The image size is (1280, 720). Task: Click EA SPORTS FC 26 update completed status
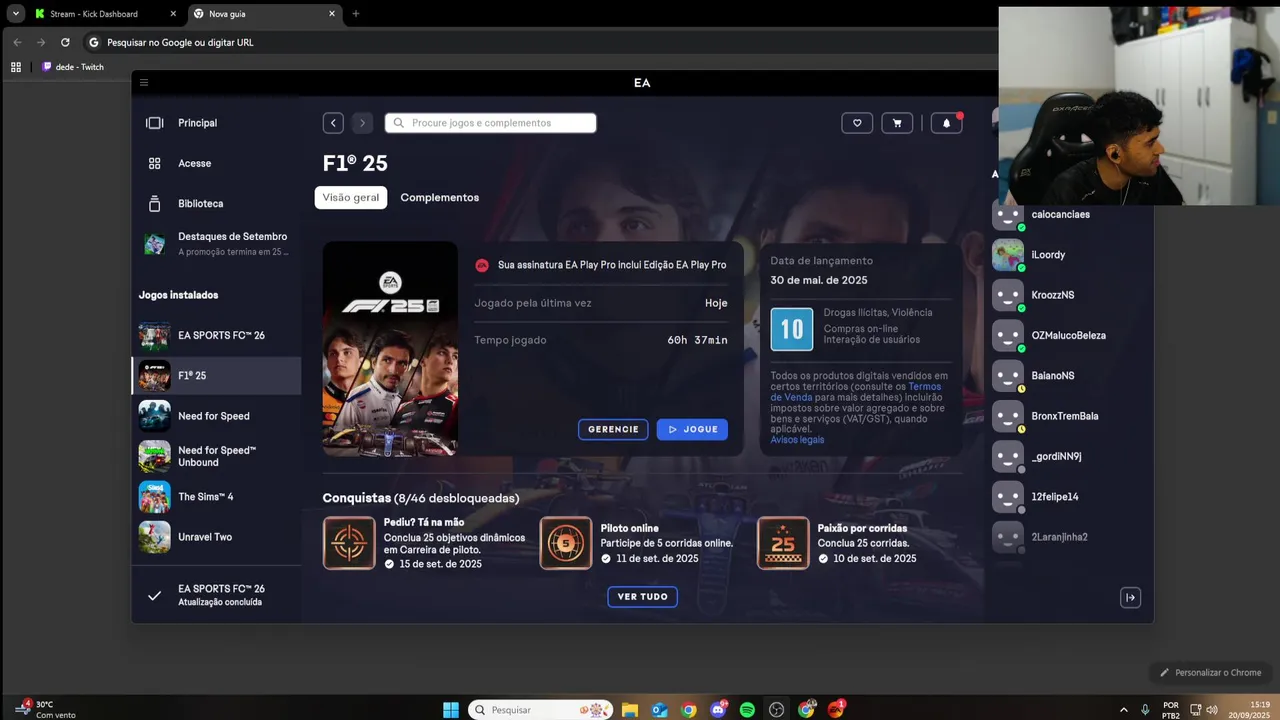[x=216, y=595]
